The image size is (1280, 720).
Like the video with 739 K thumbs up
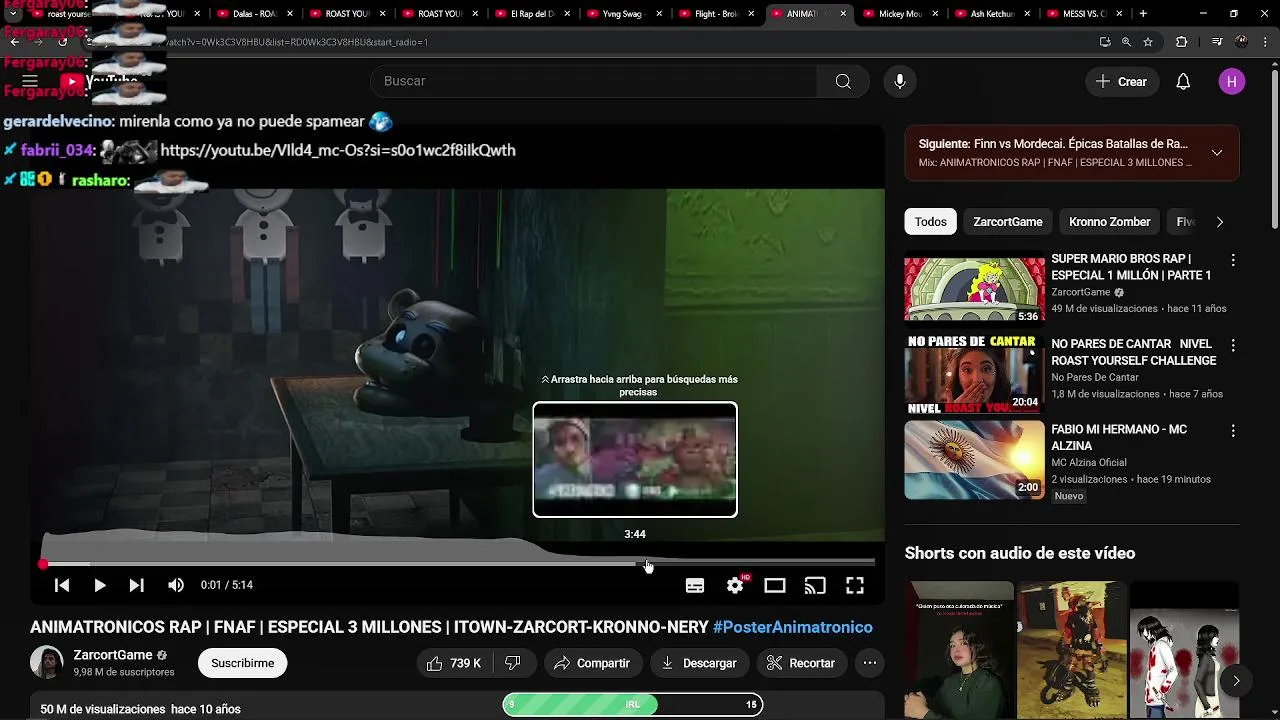[453, 663]
